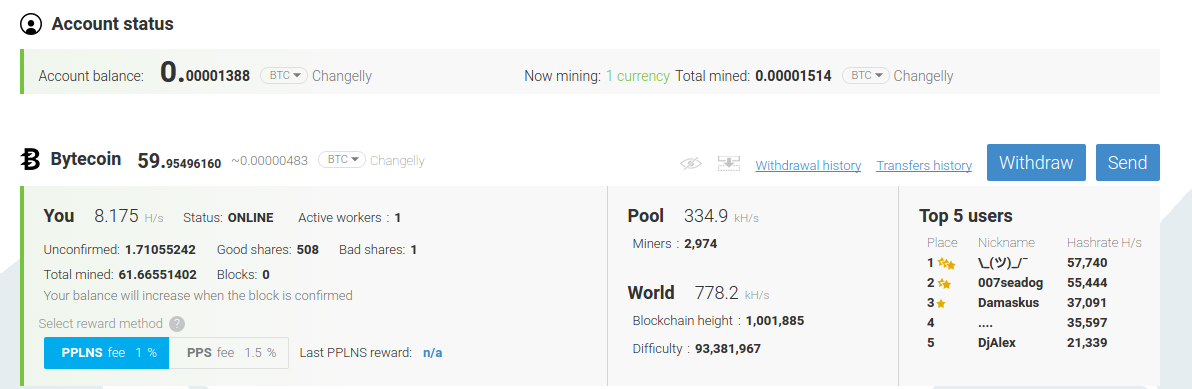Click the Hashrate H/s column header
Image resolution: width=1192 pixels, height=389 pixels.
pyautogui.click(x=1105, y=242)
